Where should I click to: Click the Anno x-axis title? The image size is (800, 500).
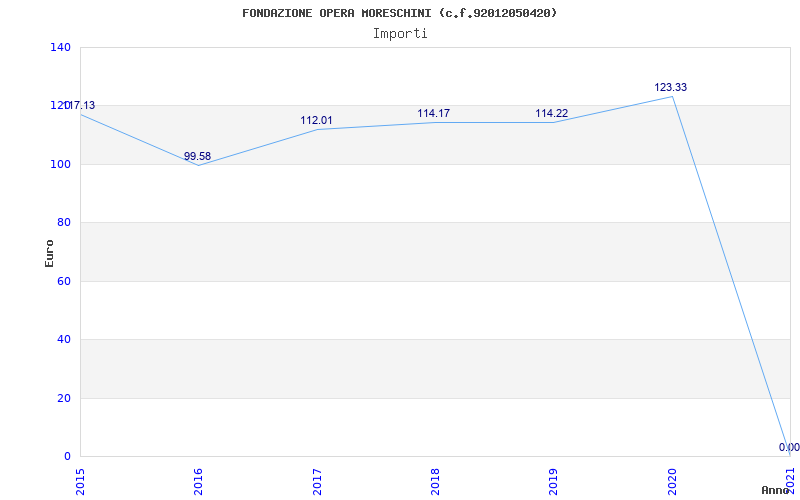[775, 490]
